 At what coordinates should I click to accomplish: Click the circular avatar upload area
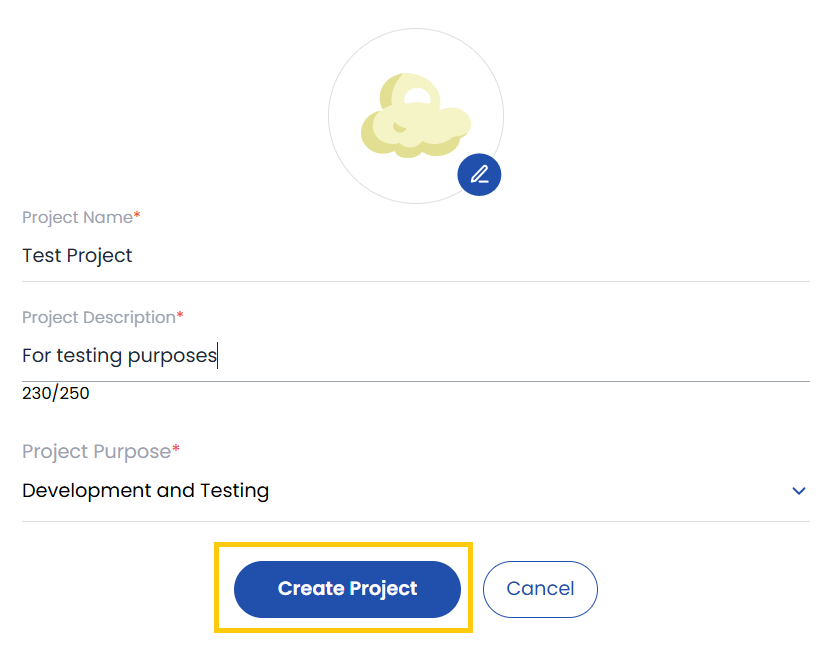coord(416,116)
